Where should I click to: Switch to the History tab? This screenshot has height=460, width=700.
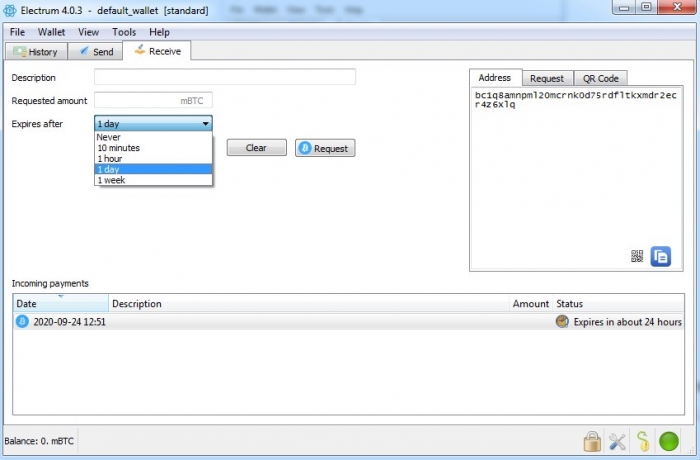[36, 52]
